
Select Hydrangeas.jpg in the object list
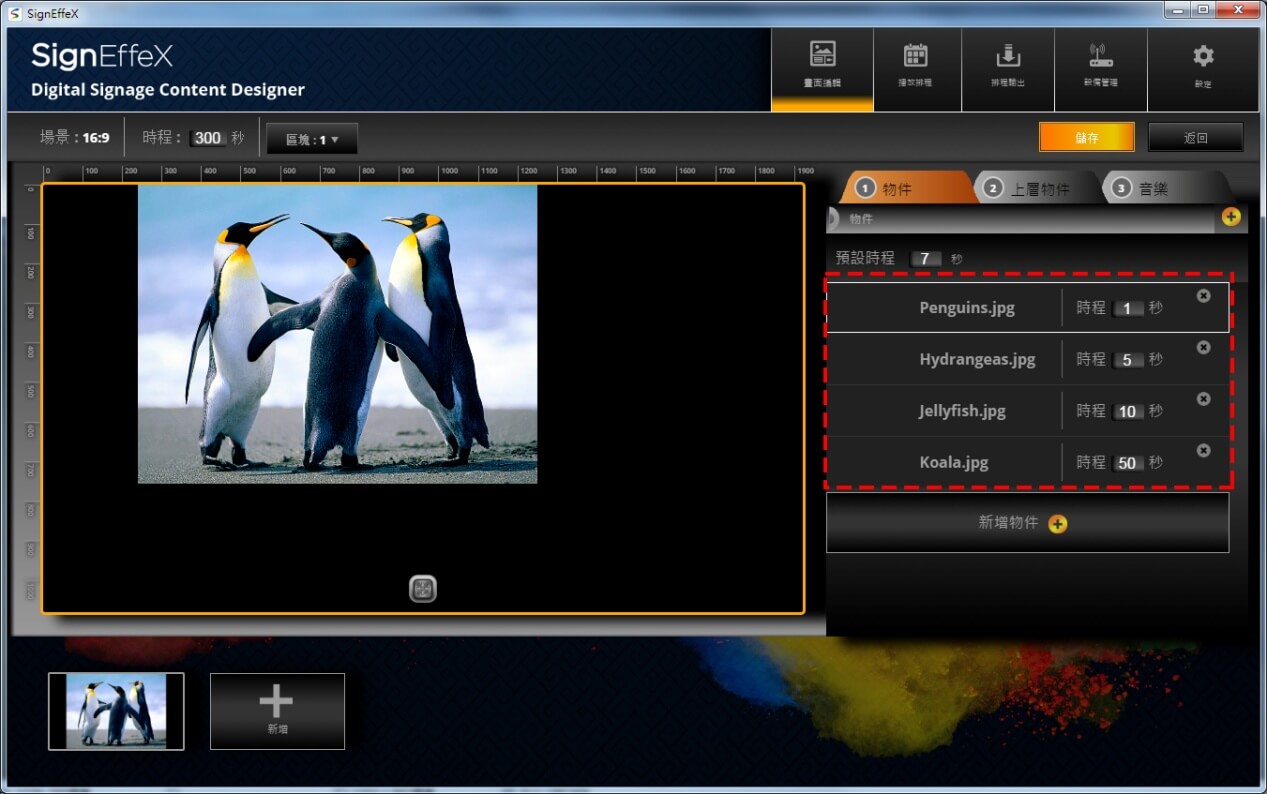(x=976, y=359)
